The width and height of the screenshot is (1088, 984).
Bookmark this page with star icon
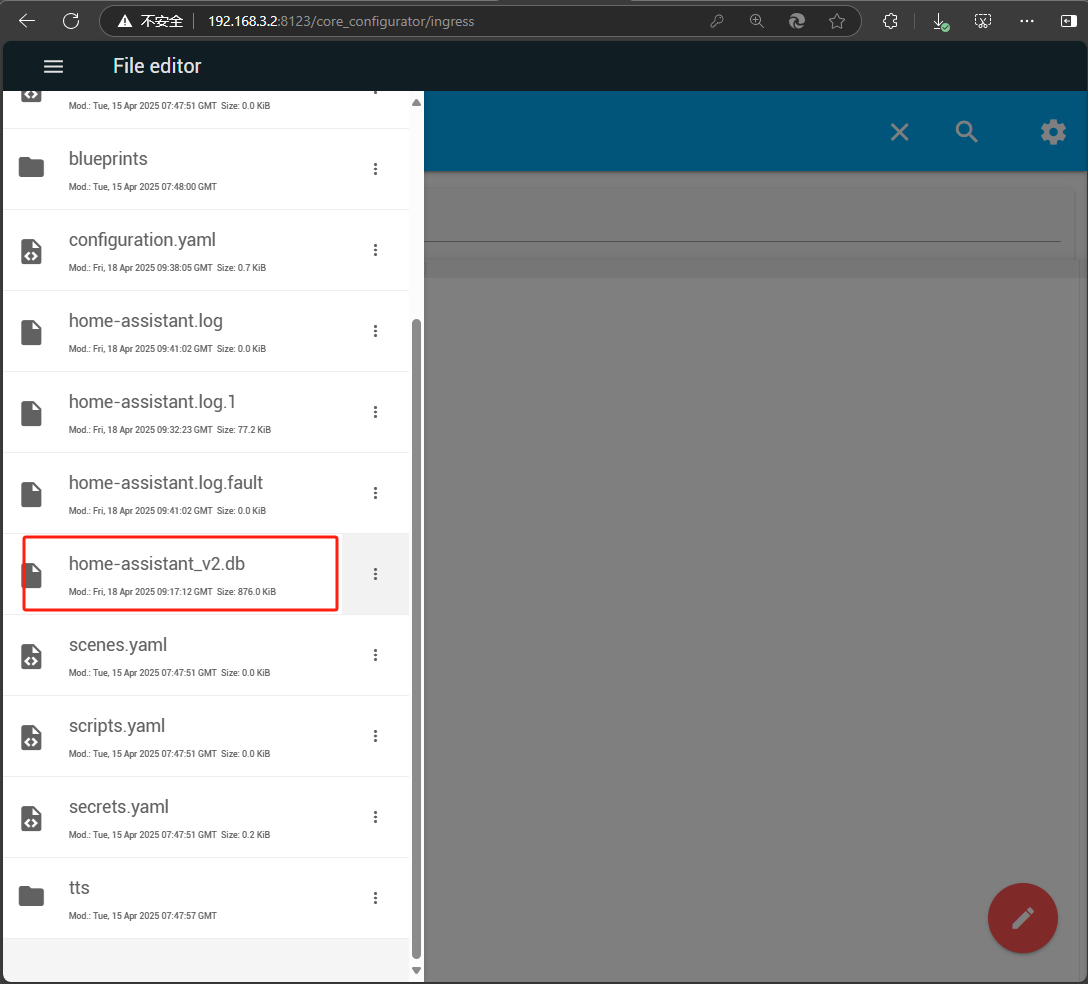837,21
